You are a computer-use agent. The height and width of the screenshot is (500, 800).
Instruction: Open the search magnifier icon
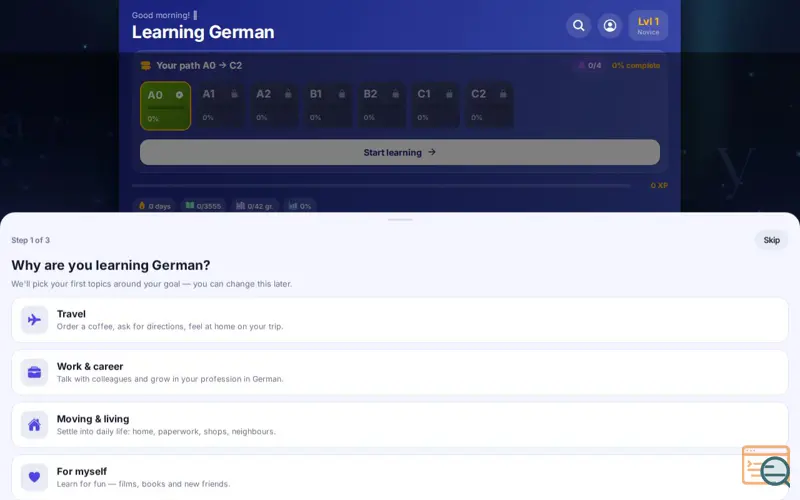(x=578, y=26)
